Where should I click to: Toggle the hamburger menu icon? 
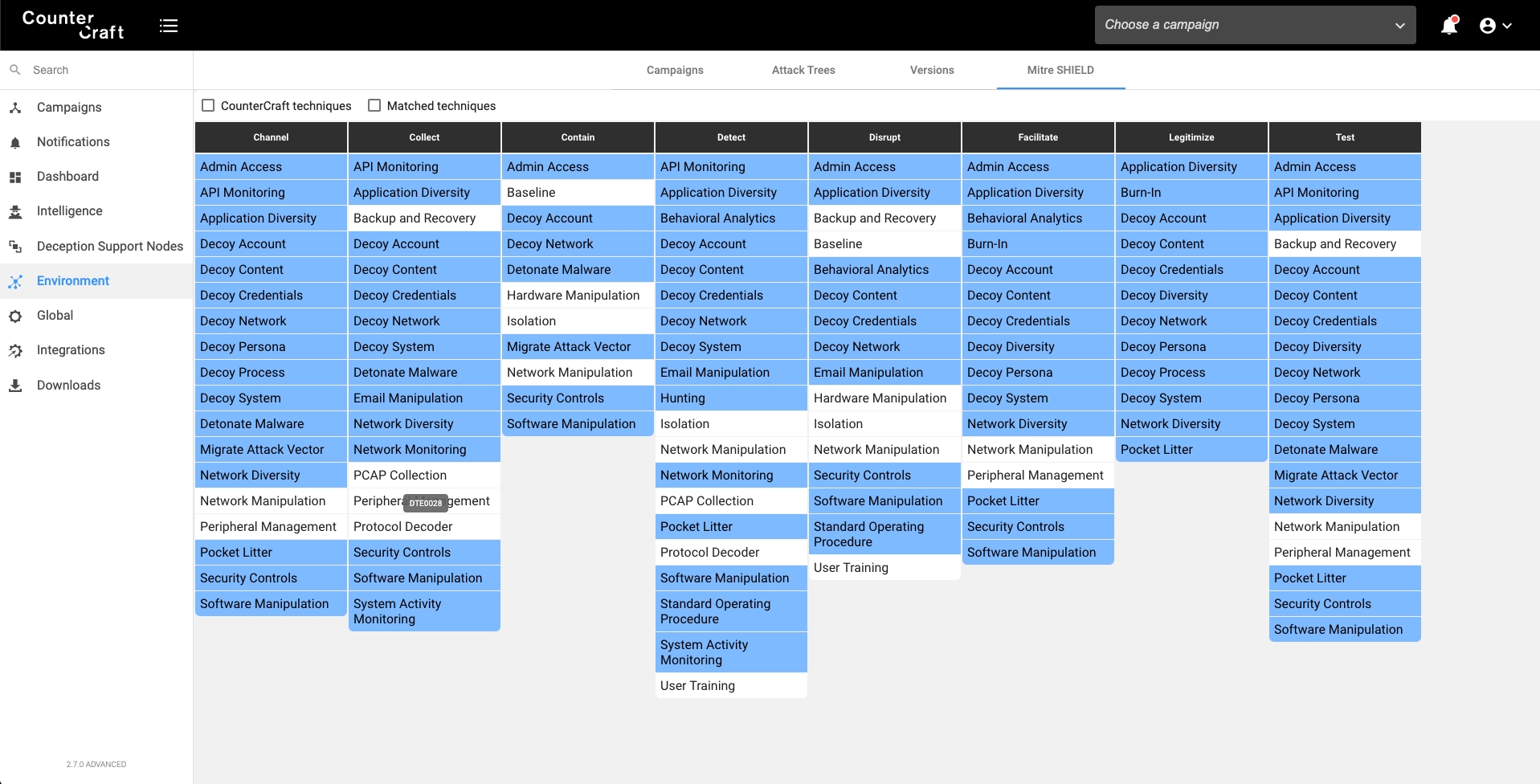point(169,26)
